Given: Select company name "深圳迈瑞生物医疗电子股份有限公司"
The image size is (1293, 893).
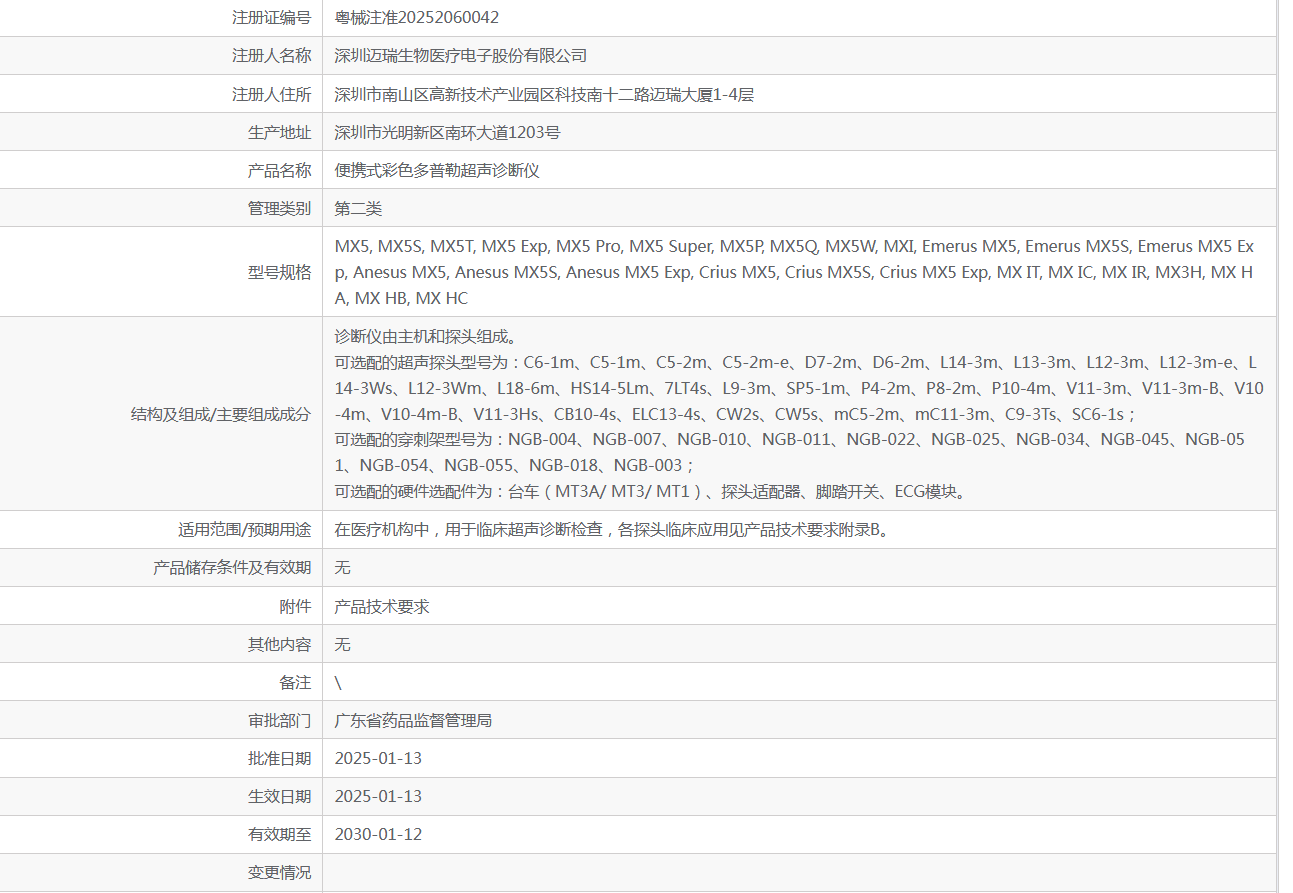Looking at the screenshot, I should click(461, 56).
